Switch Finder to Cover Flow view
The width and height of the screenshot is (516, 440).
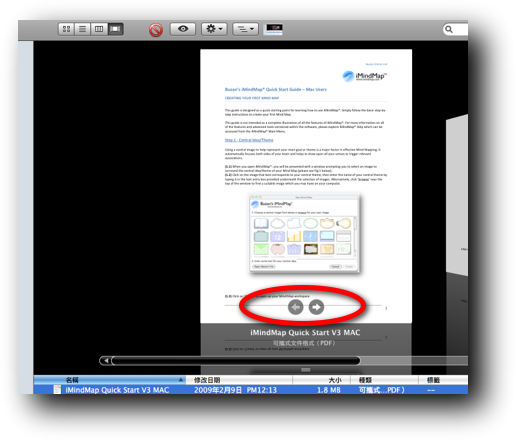point(115,29)
